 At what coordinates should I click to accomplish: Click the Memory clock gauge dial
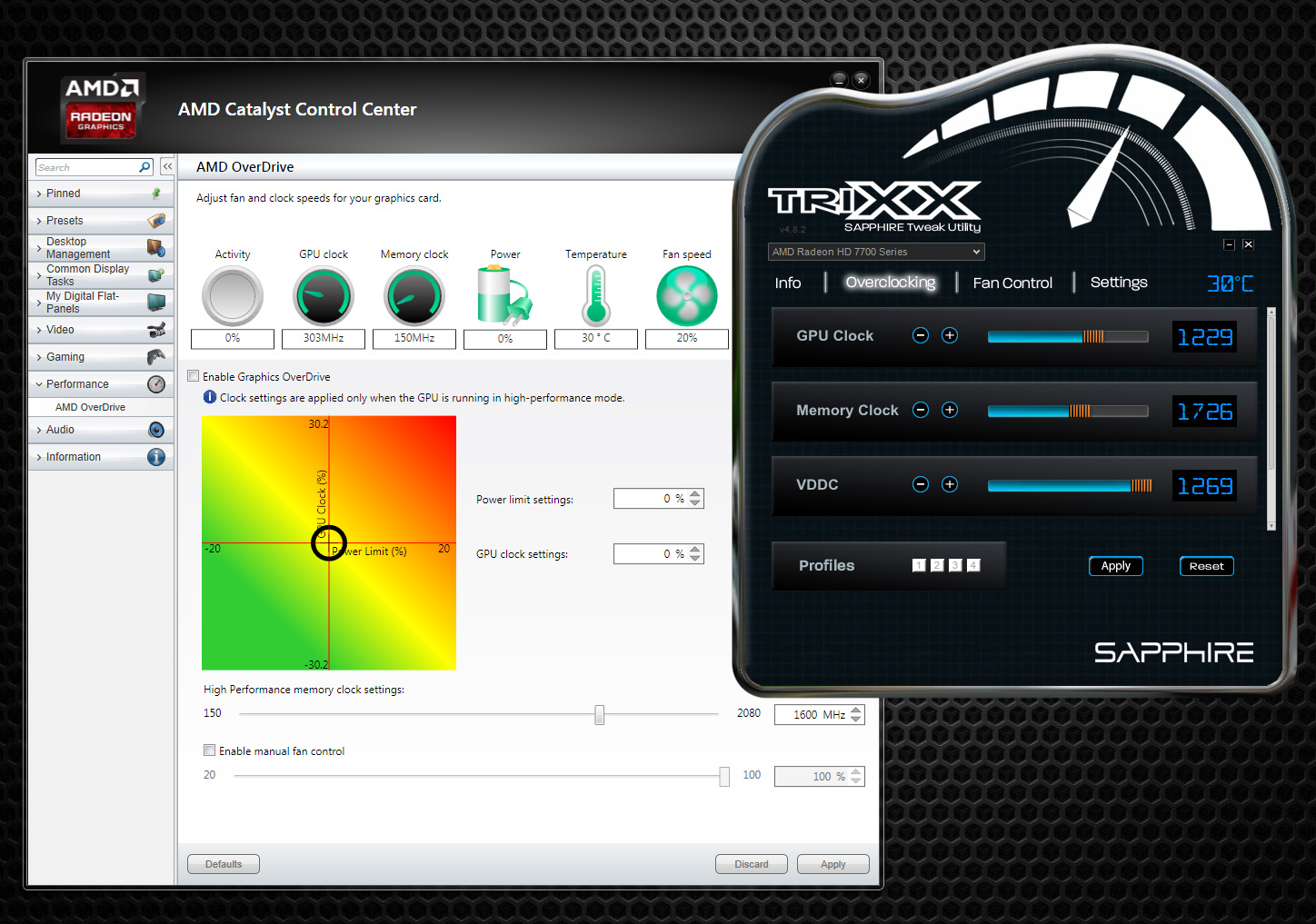[x=414, y=296]
